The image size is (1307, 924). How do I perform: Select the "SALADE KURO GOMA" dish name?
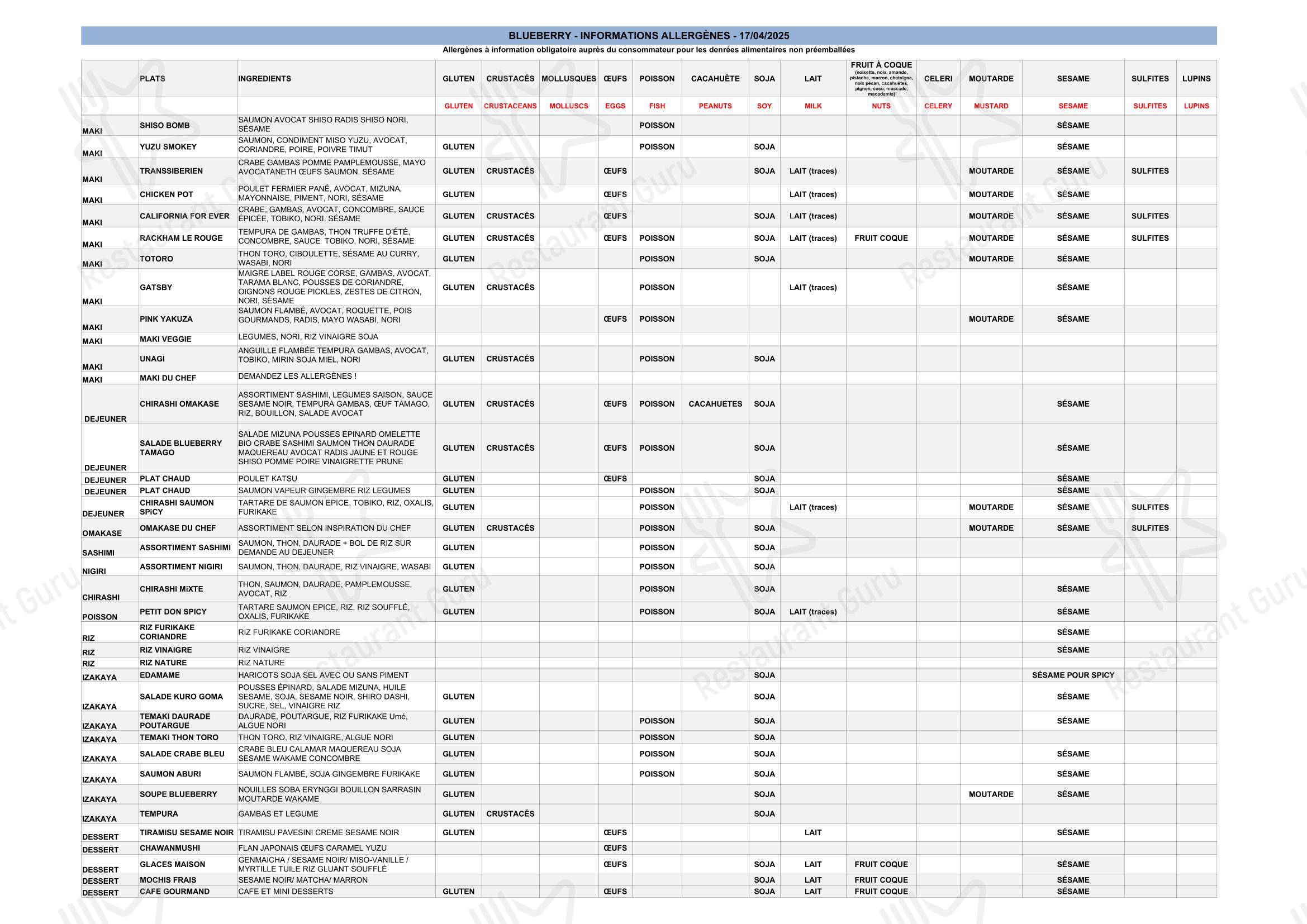tap(182, 697)
